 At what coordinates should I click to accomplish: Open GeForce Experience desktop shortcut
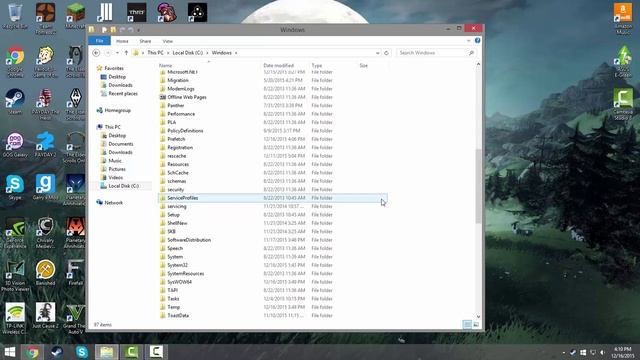[x=15, y=233]
